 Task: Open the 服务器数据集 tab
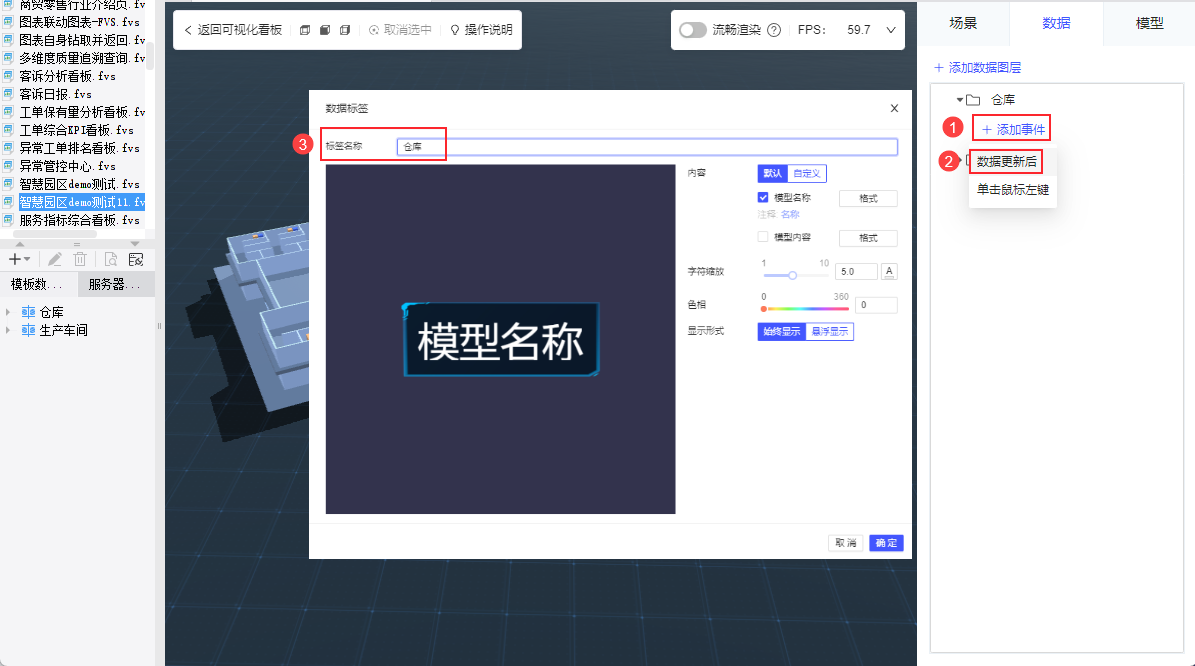pos(116,284)
